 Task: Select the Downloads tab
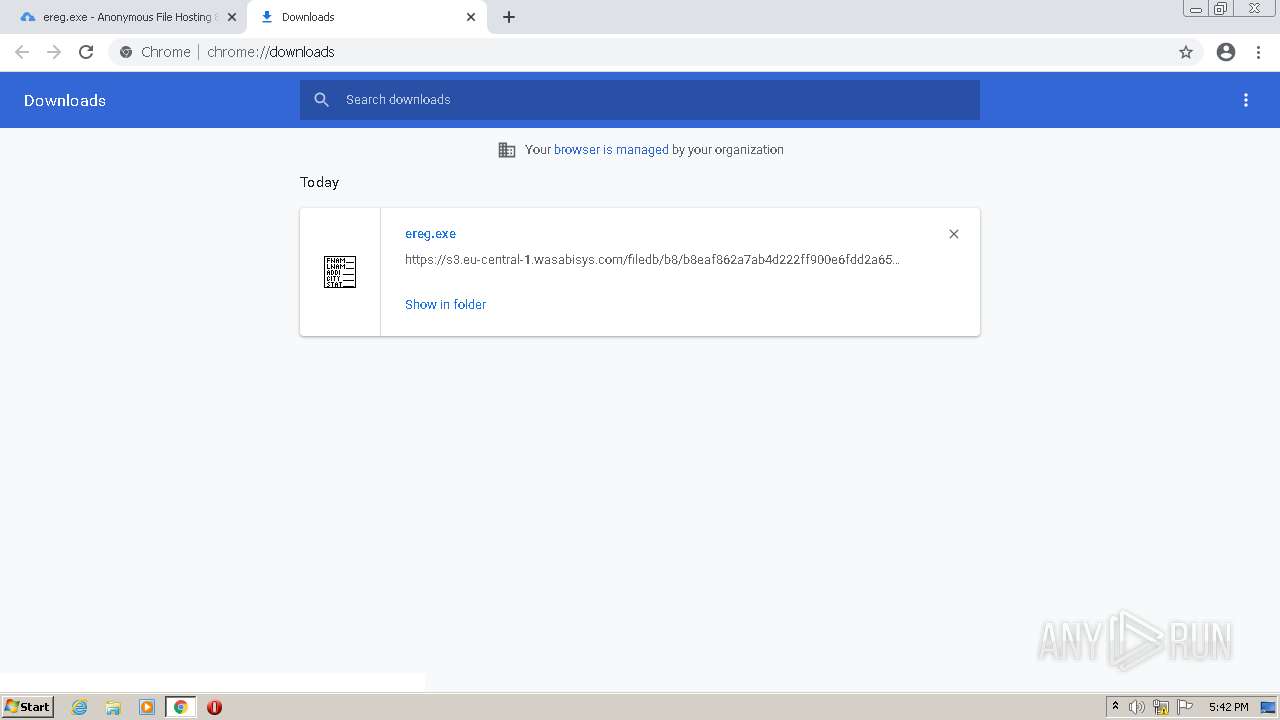point(367,17)
